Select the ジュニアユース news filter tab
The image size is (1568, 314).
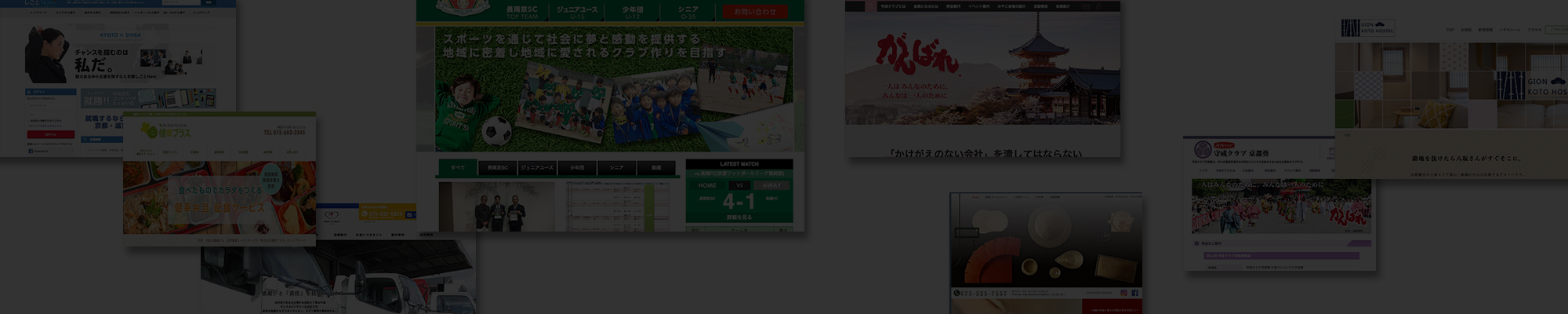(537, 168)
